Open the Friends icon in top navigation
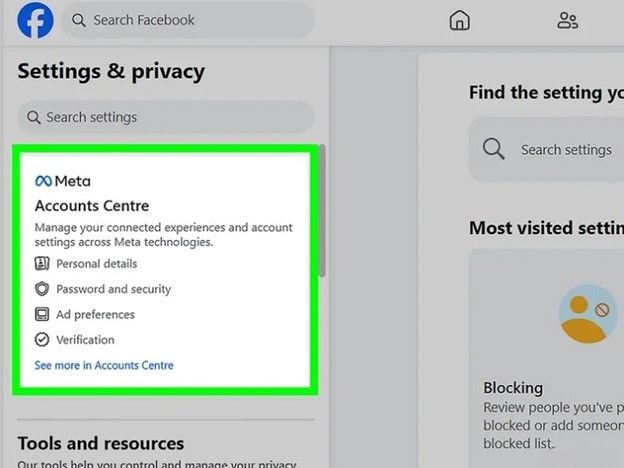The height and width of the screenshot is (468, 624). [567, 21]
